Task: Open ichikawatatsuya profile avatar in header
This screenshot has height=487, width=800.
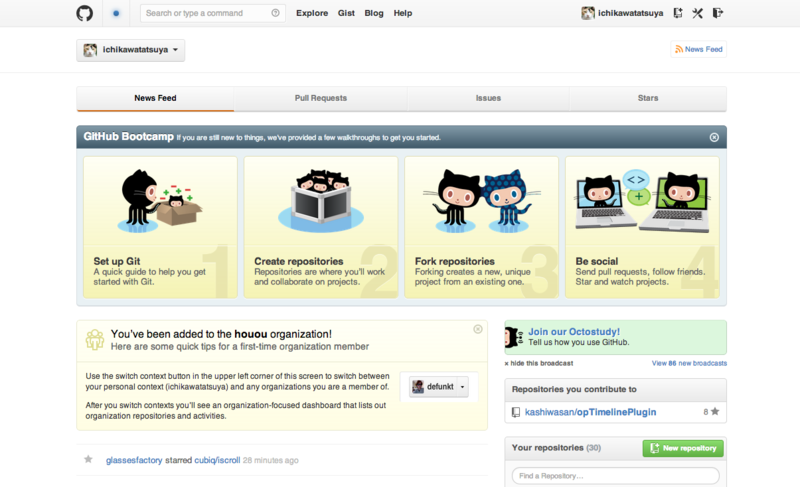Action: point(588,13)
